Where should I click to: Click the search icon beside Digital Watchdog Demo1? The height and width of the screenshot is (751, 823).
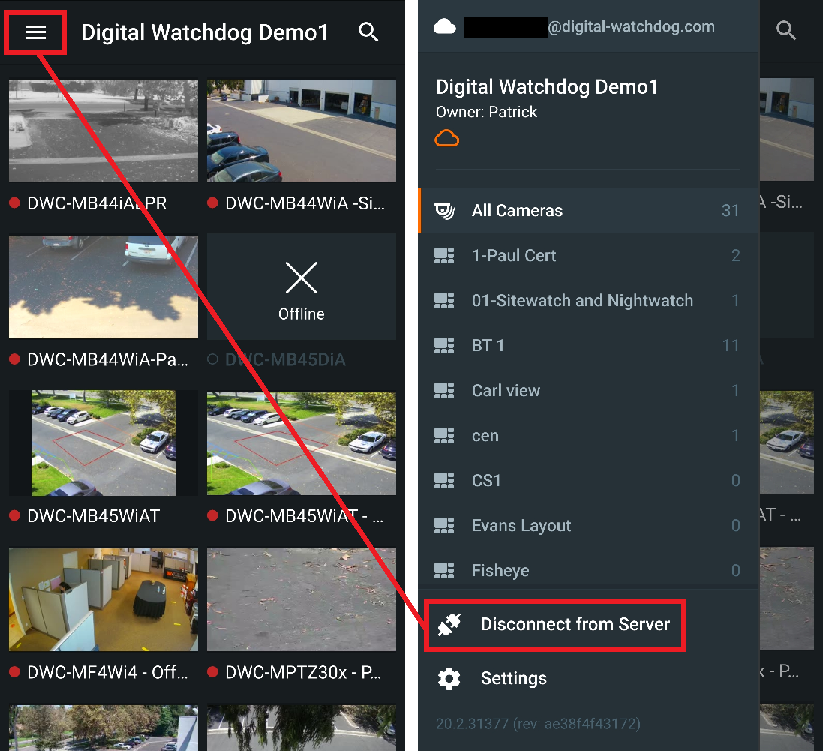click(x=368, y=32)
